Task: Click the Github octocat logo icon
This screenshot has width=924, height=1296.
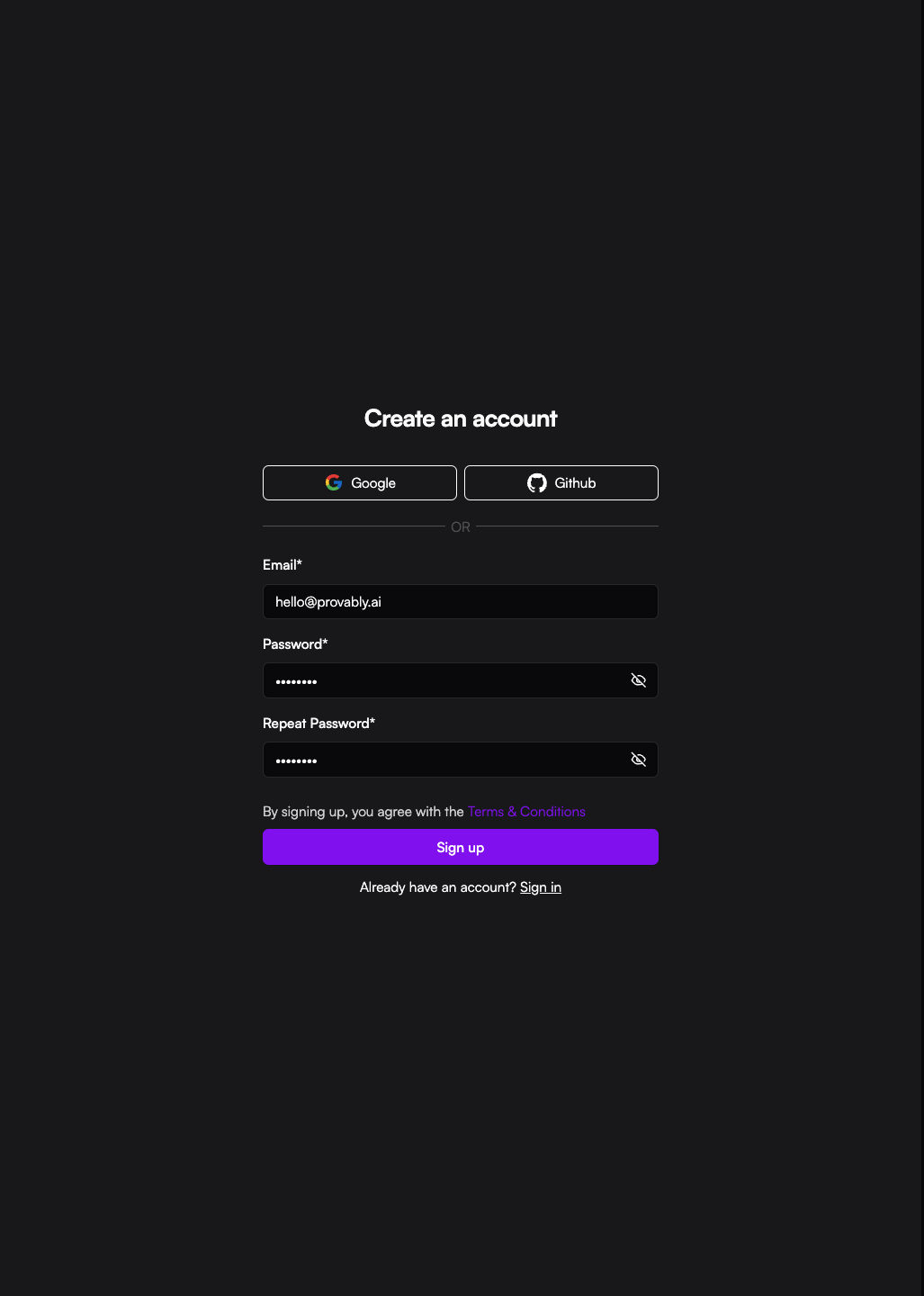Action: [537, 482]
